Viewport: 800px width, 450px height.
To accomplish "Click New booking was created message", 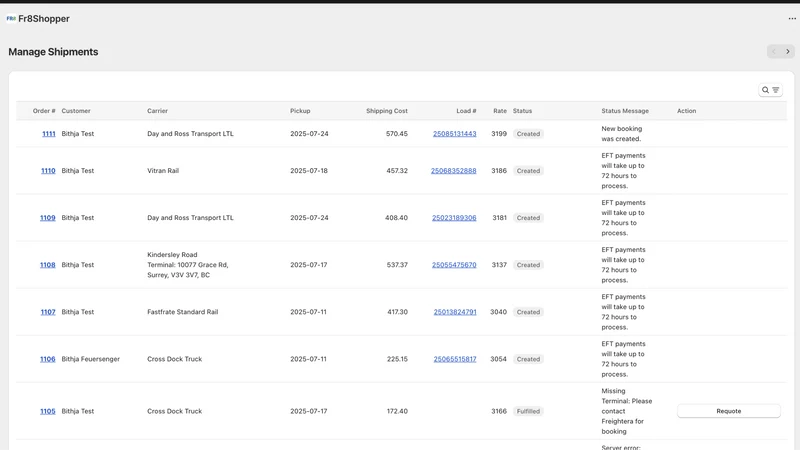I will 622,134.
